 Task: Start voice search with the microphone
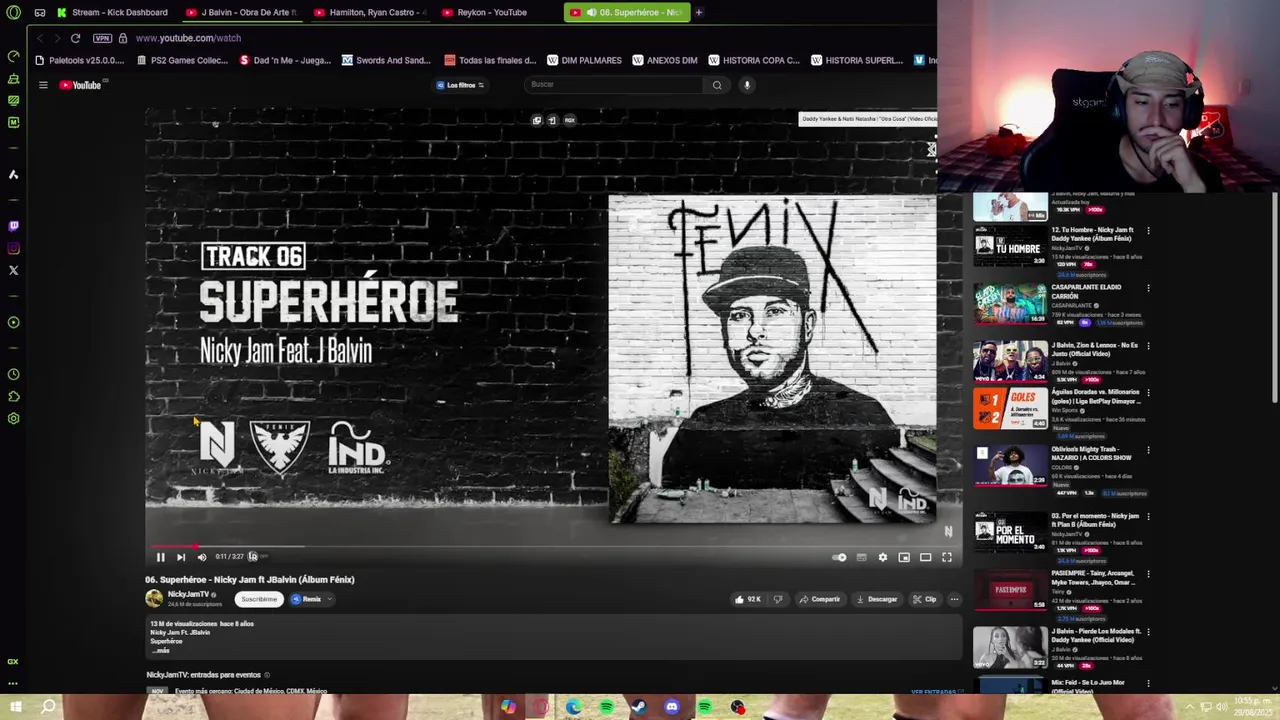pyautogui.click(x=746, y=85)
